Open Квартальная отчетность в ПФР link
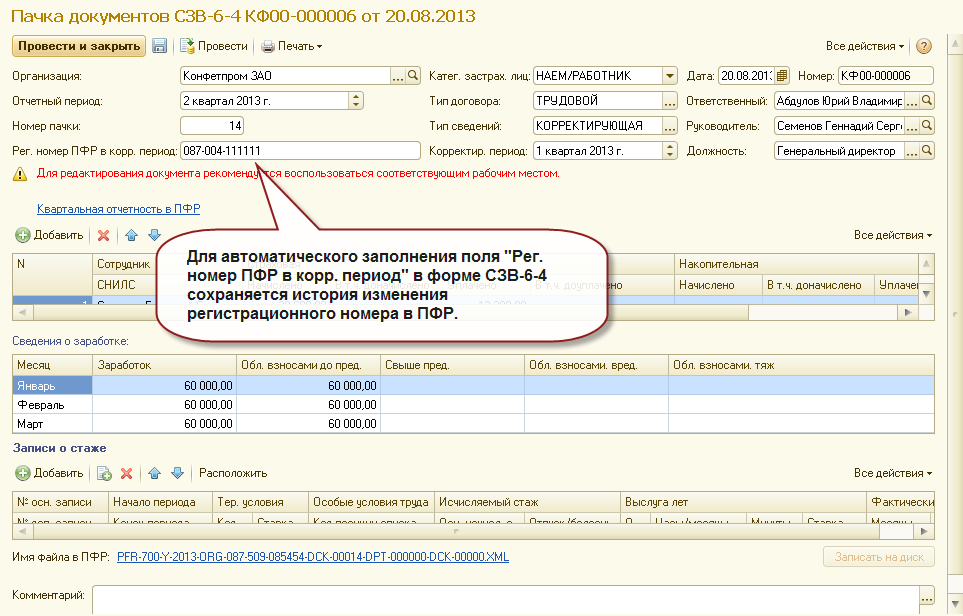The image size is (963, 616). (x=119, y=209)
